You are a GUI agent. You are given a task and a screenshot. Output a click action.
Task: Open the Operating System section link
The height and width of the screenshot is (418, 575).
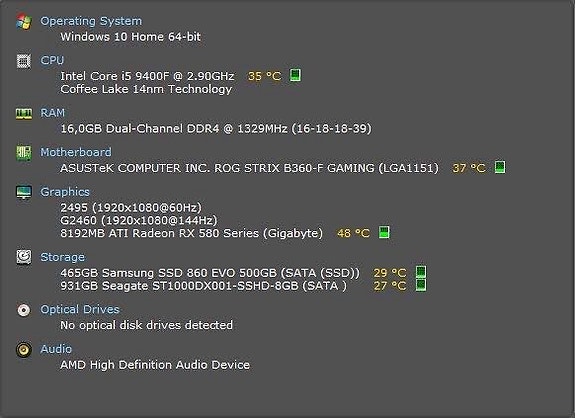91,21
